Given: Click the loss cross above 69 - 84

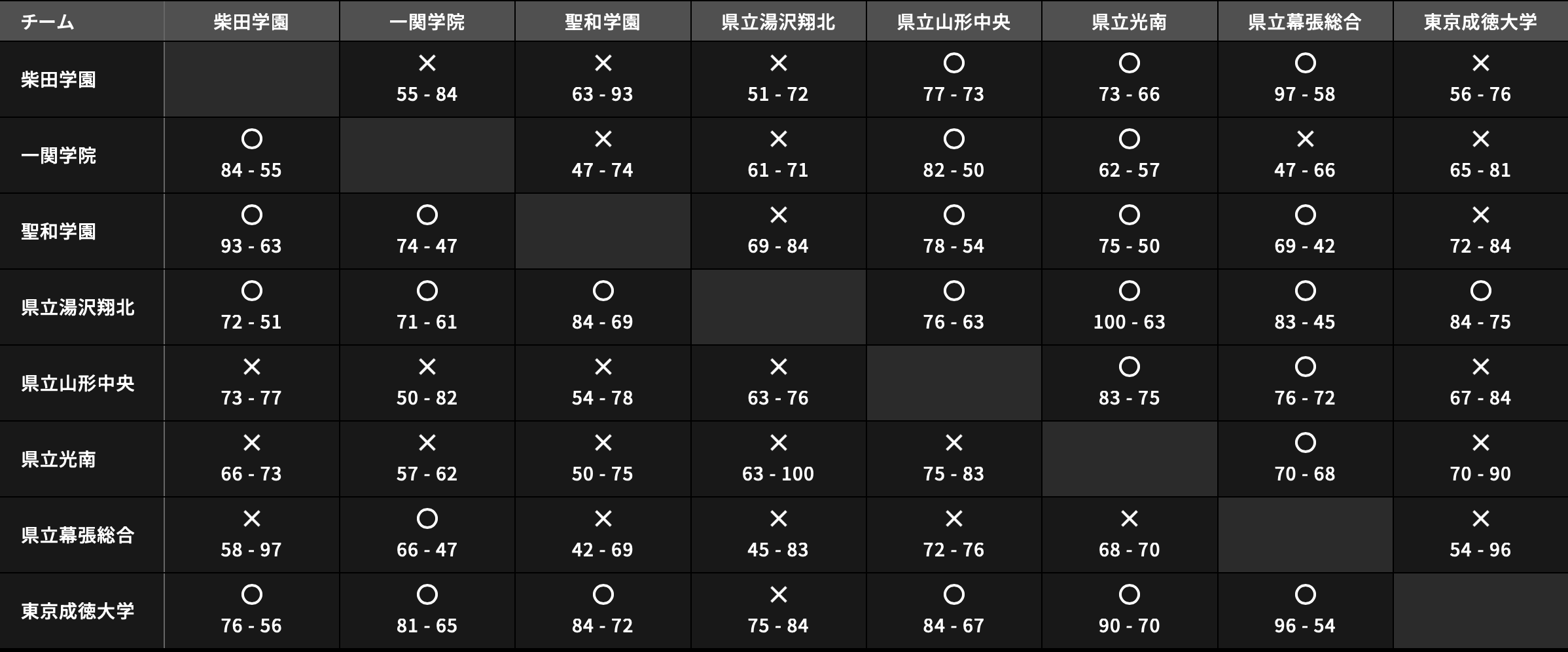Looking at the screenshot, I should (778, 215).
